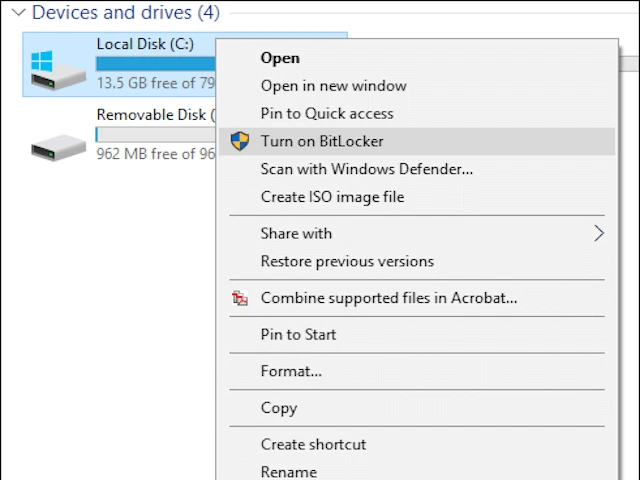Click the BitLocker shield icon
Image resolution: width=640 pixels, height=480 pixels.
tap(240, 141)
